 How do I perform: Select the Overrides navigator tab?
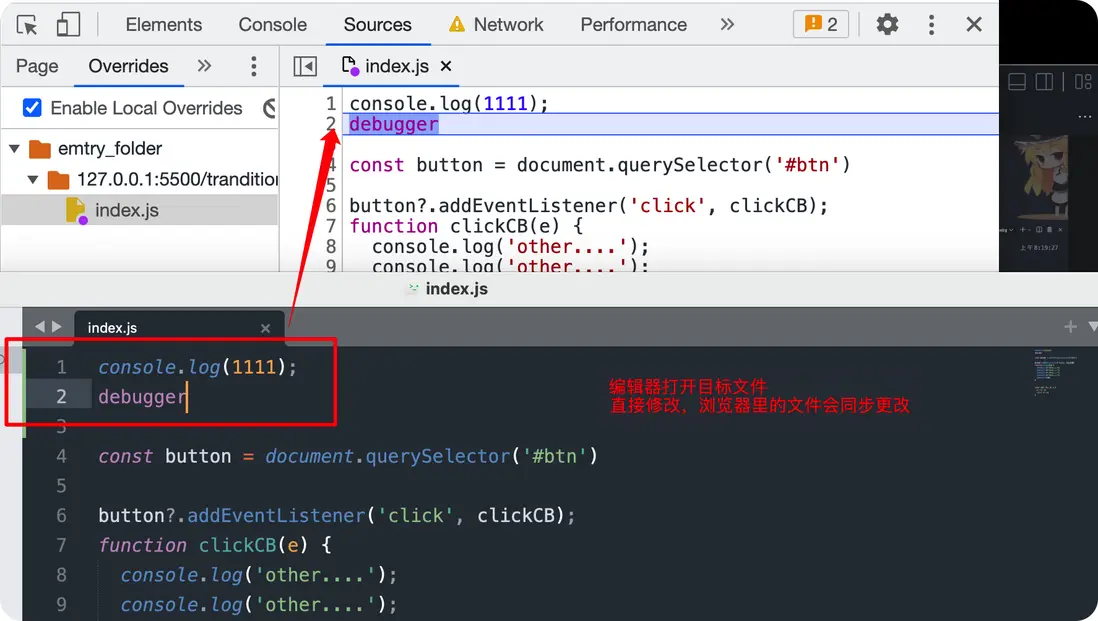coord(128,67)
